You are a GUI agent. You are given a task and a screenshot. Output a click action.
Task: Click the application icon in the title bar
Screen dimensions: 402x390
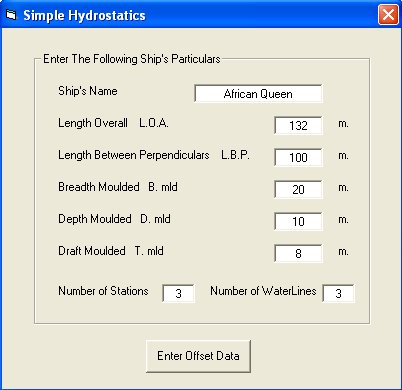point(11,15)
